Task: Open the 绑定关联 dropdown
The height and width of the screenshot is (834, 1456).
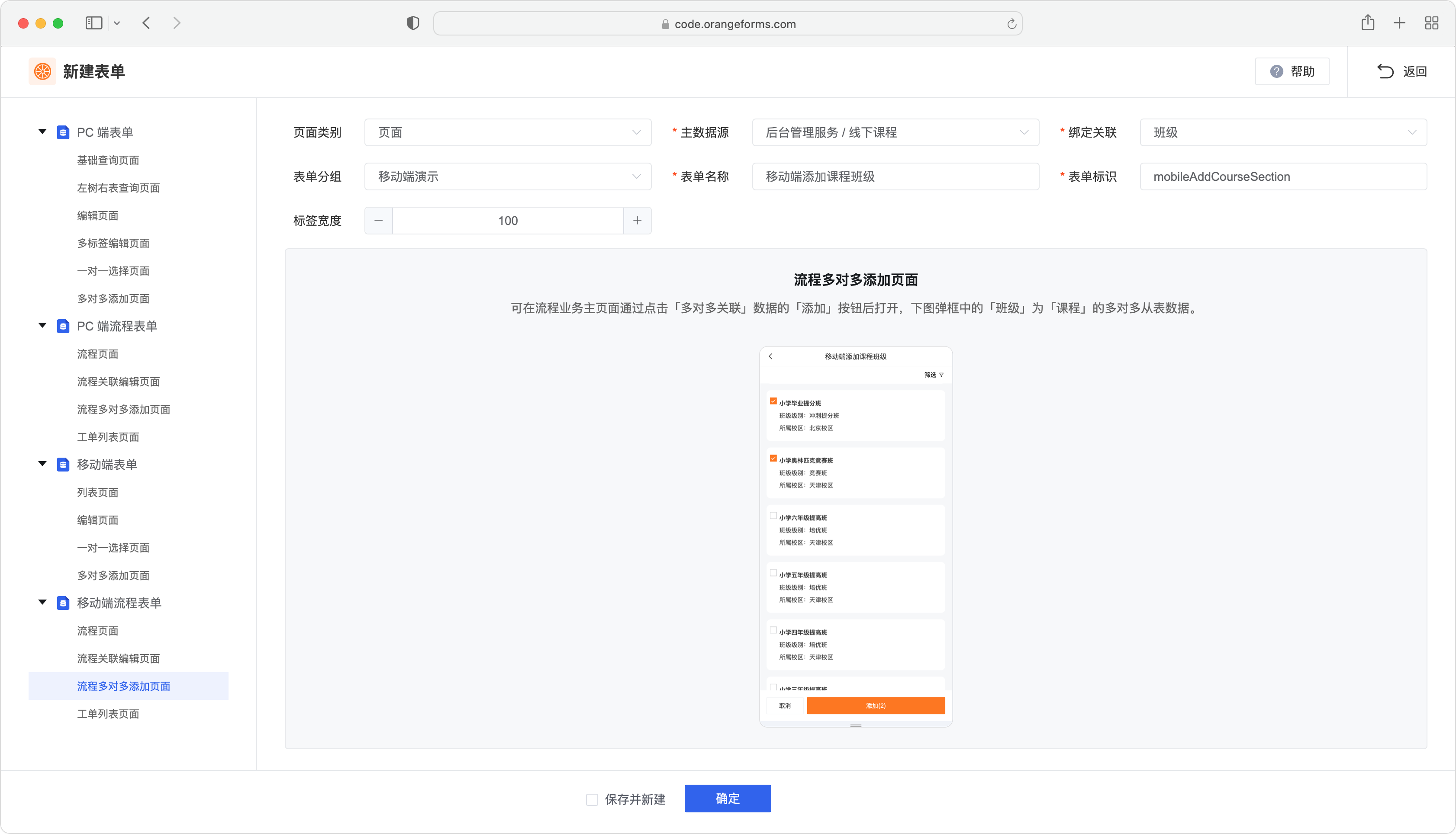Action: click(1284, 132)
